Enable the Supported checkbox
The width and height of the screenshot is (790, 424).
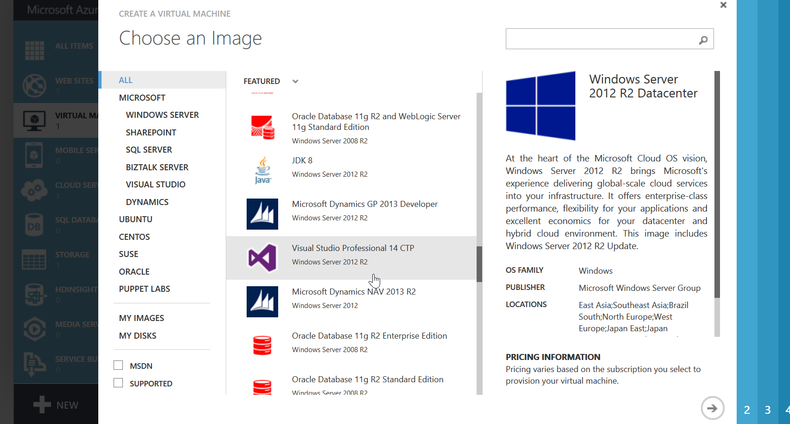(x=118, y=383)
